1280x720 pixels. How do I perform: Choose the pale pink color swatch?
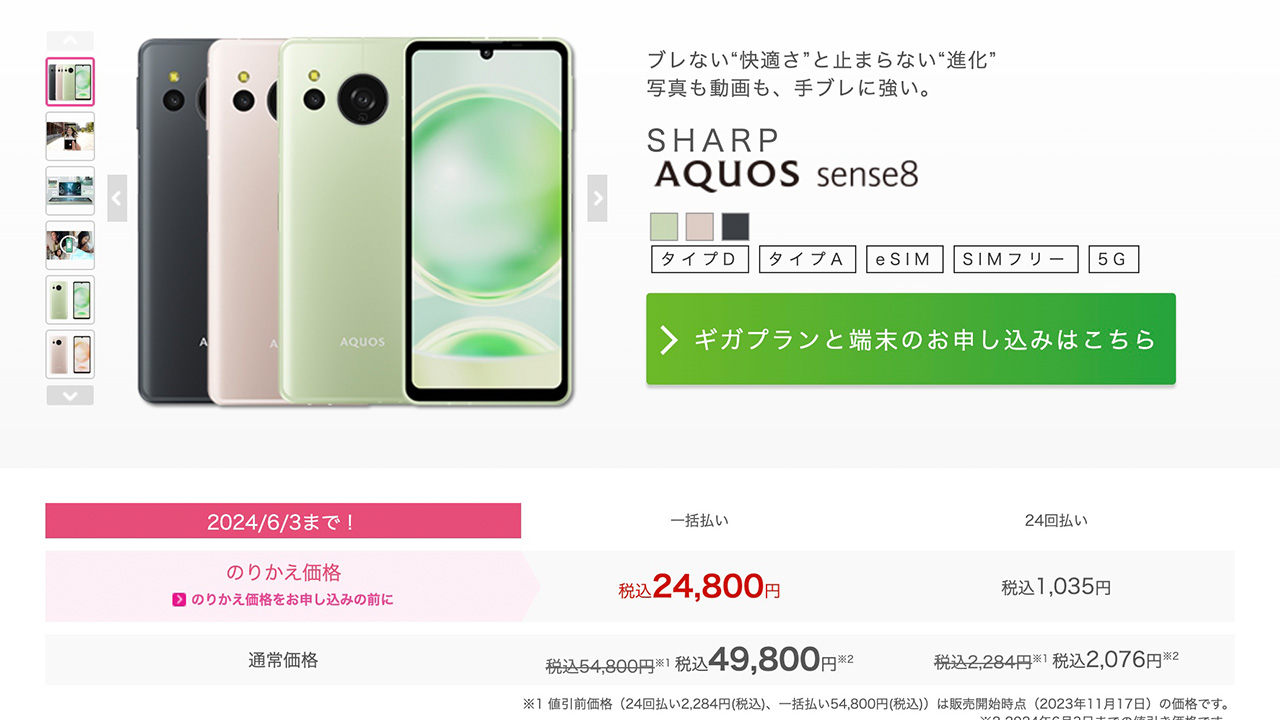click(x=700, y=226)
